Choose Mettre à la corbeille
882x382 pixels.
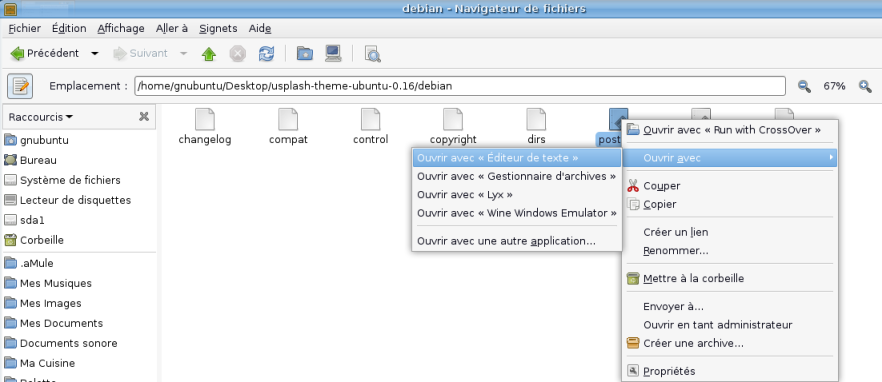[730, 278]
